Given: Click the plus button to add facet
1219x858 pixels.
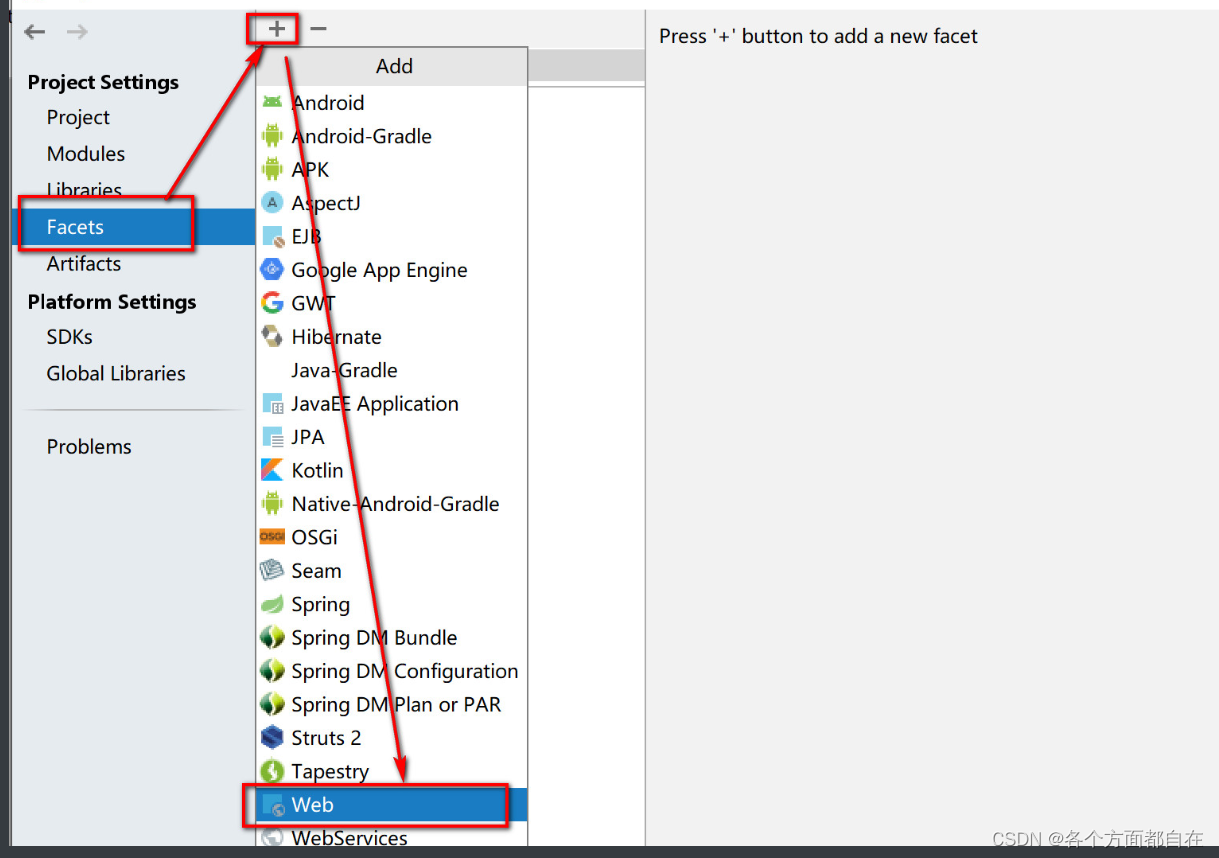Looking at the screenshot, I should pyautogui.click(x=277, y=30).
